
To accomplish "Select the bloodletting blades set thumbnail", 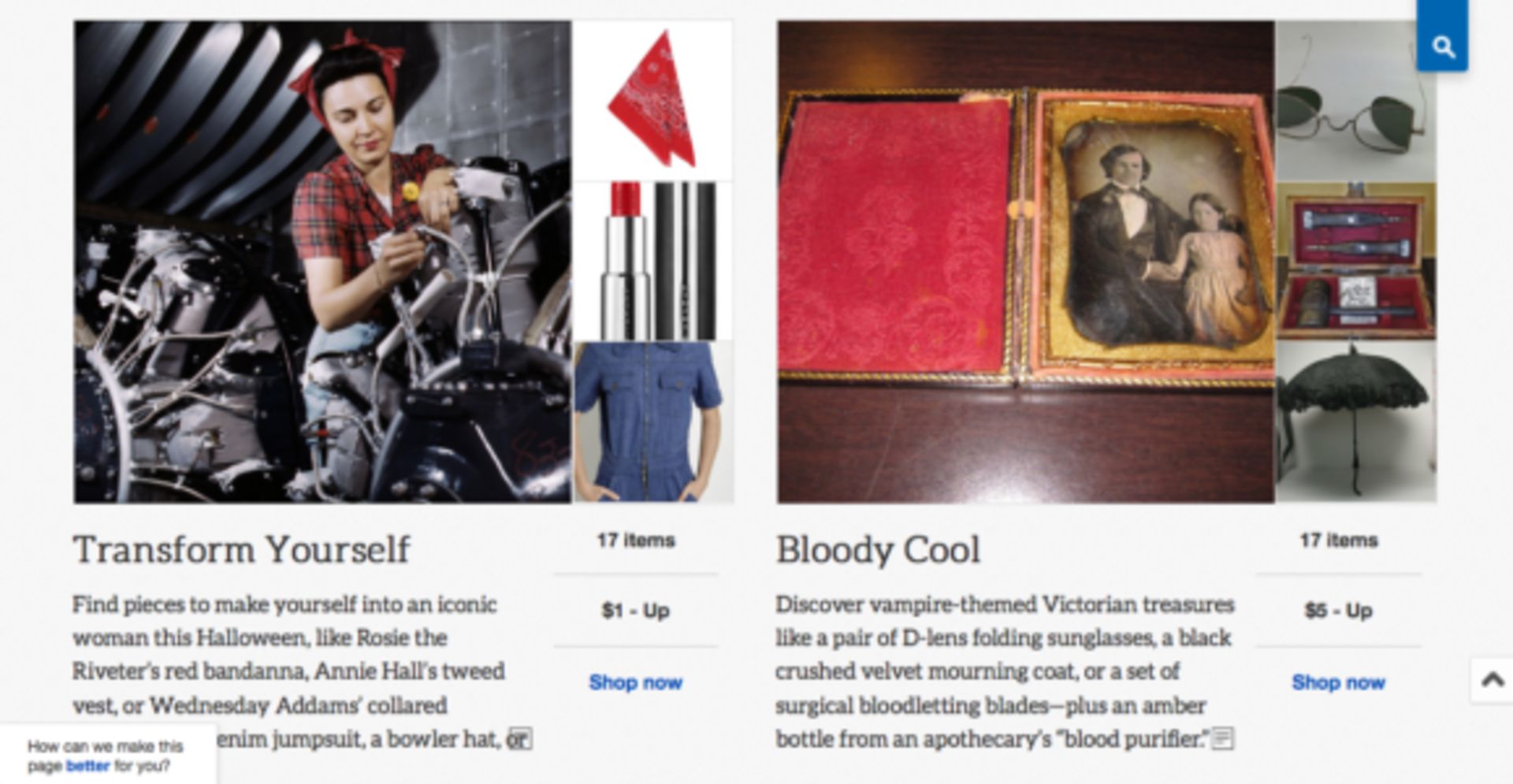I will [x=1355, y=262].
